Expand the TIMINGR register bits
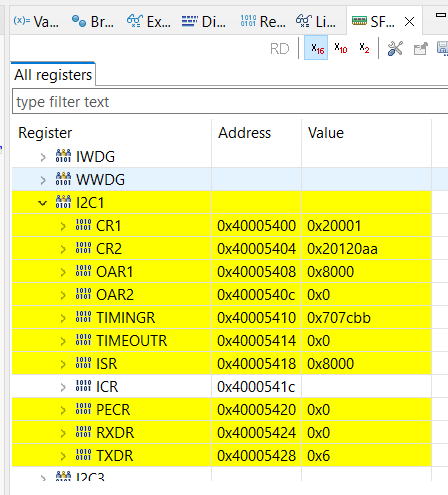 pos(63,318)
